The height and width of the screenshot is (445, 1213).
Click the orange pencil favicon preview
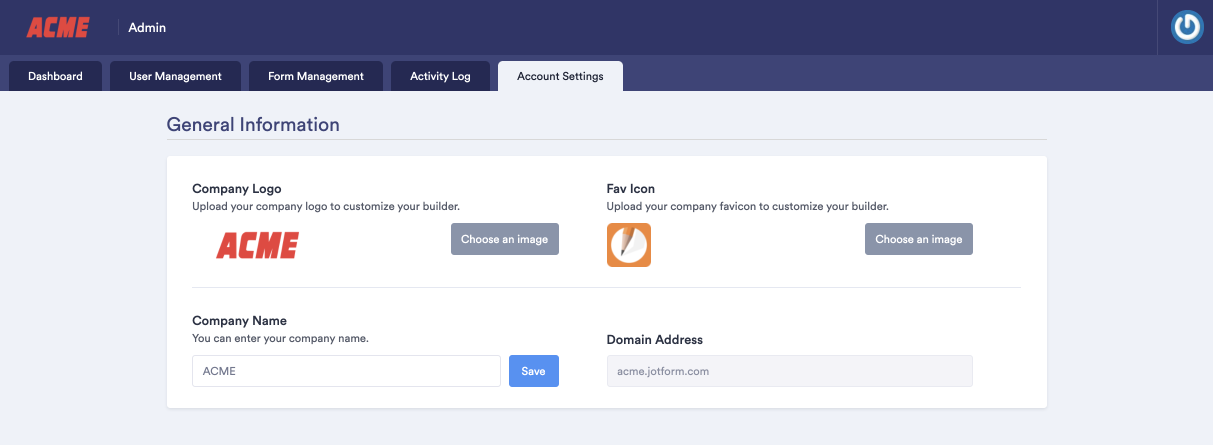coord(629,245)
